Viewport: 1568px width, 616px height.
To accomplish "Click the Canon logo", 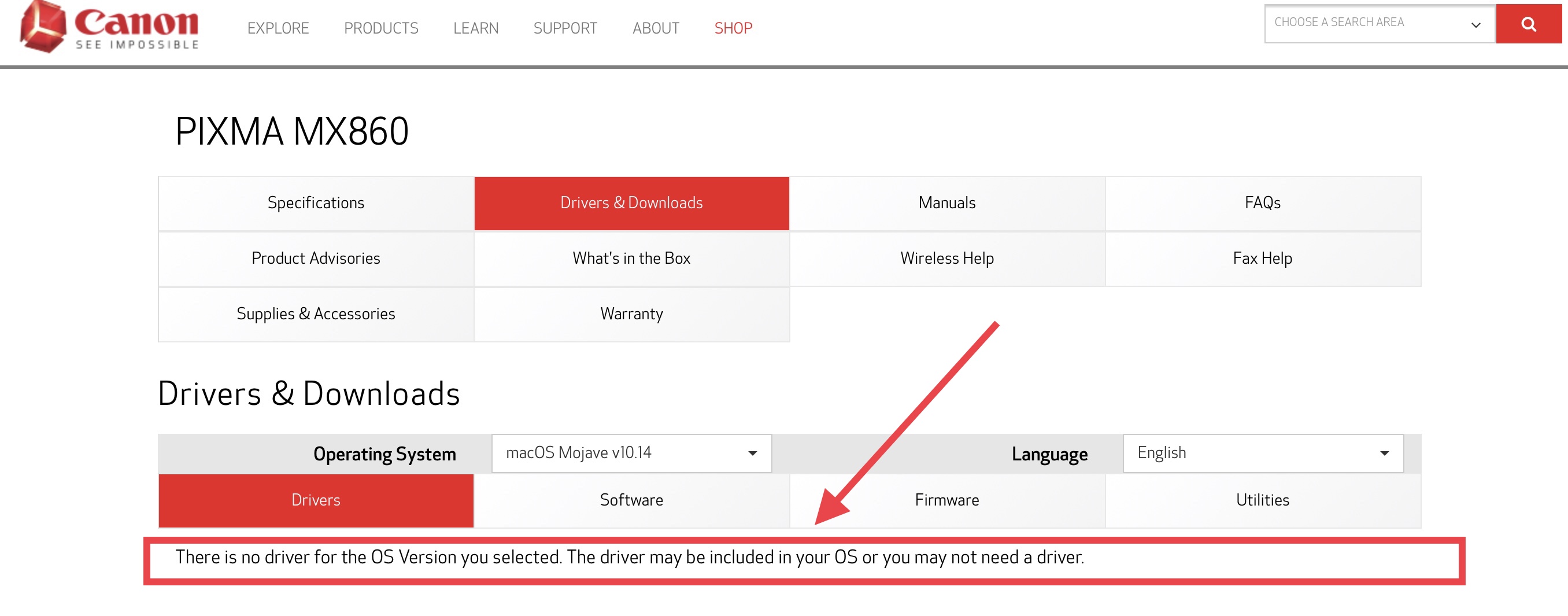I will [x=110, y=27].
